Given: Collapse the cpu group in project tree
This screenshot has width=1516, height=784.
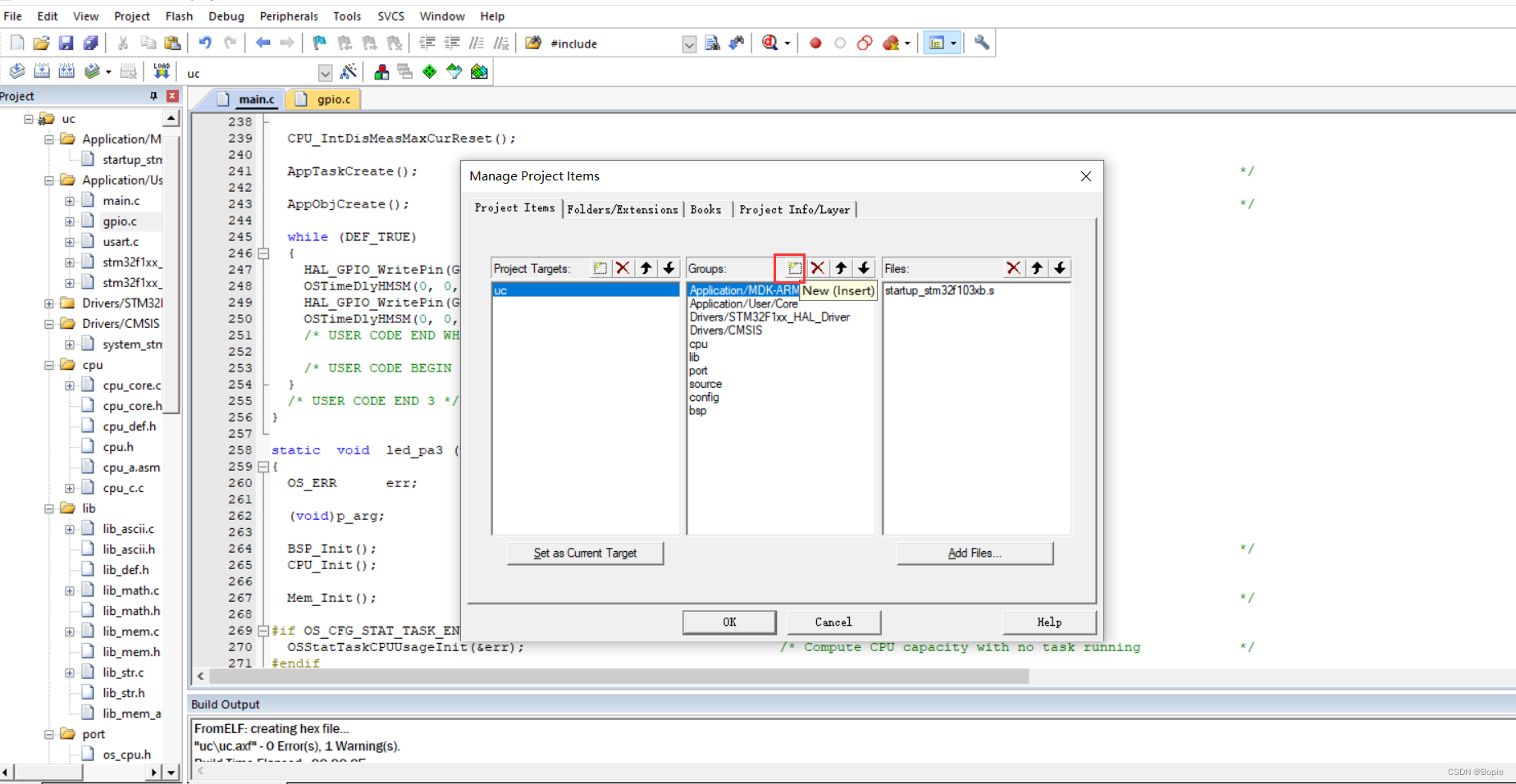Looking at the screenshot, I should point(49,365).
